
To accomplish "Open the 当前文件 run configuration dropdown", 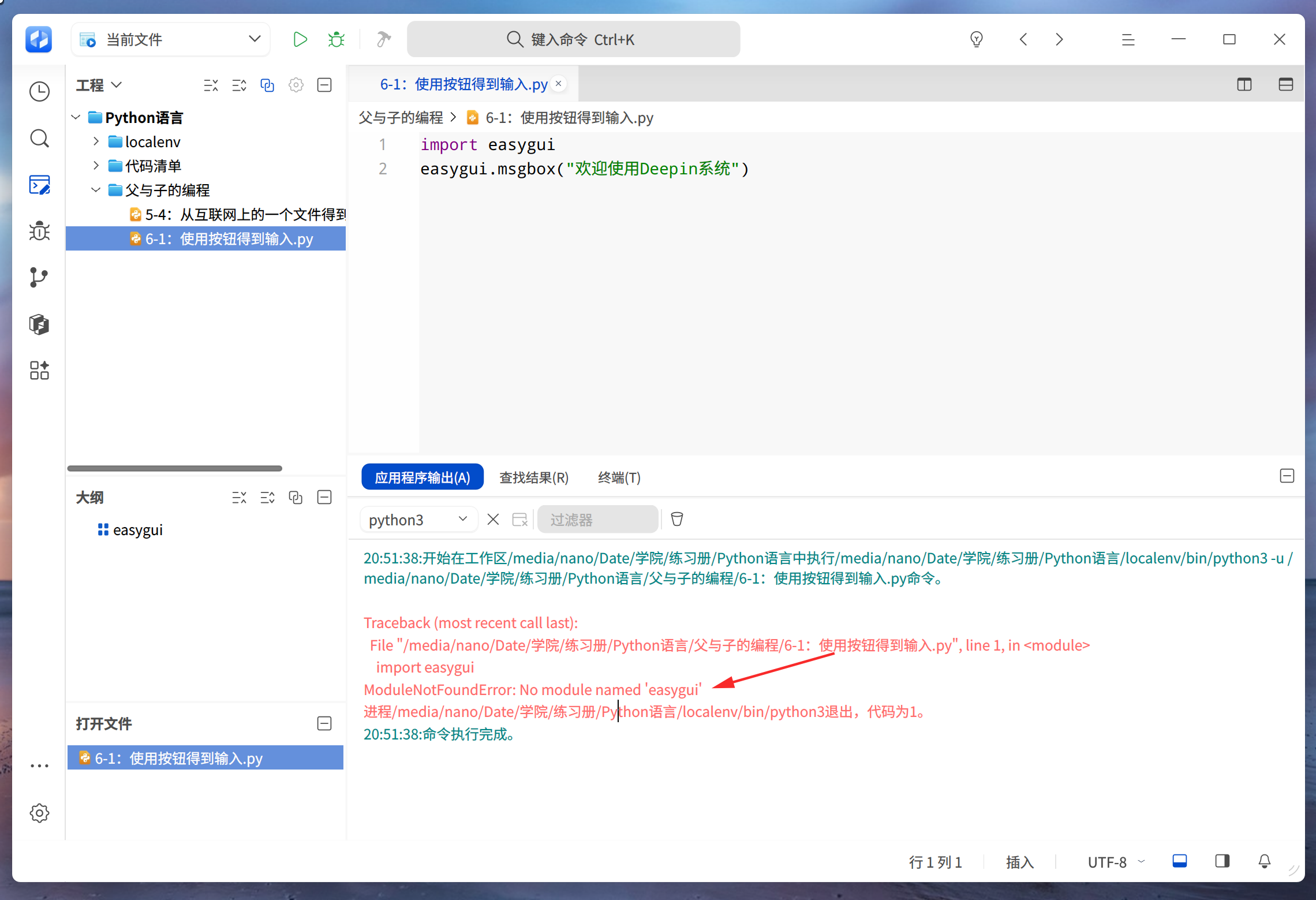I will tap(170, 39).
